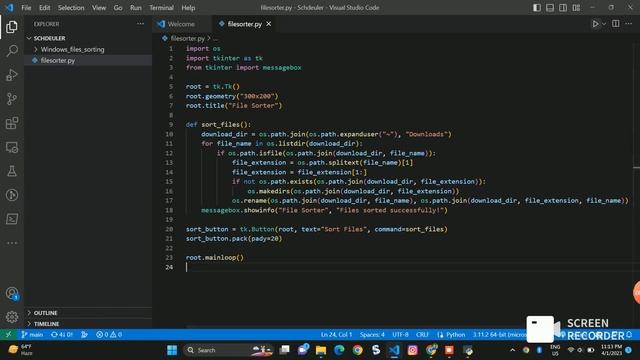Open Explorer Views and More Actions ellipsis
This screenshot has height=360, width=640.
140,24
